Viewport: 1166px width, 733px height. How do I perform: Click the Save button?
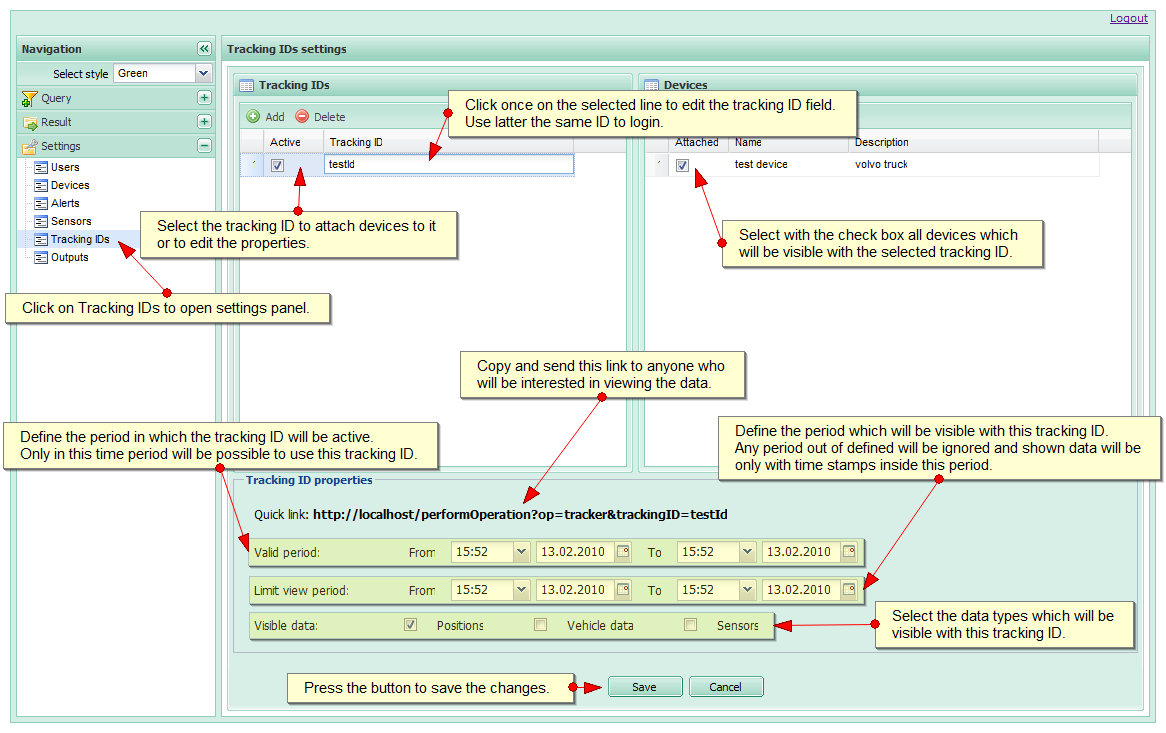645,687
